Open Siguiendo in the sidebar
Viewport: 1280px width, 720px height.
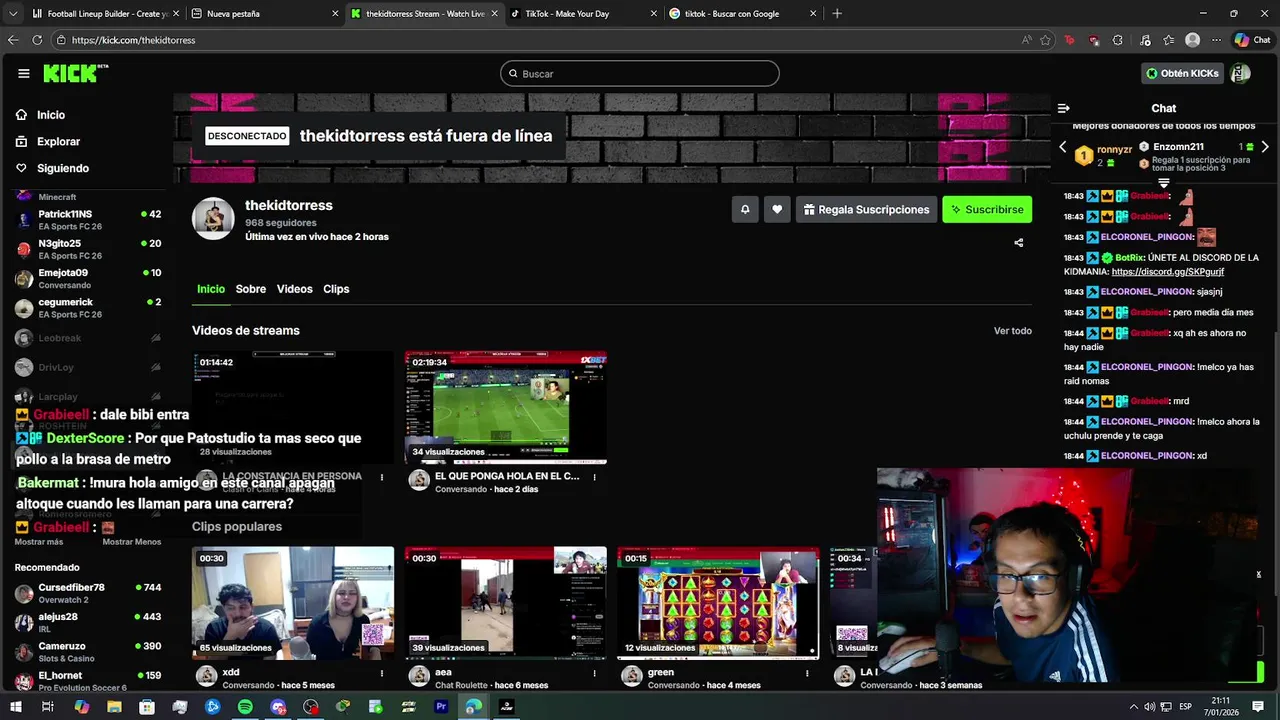point(62,168)
